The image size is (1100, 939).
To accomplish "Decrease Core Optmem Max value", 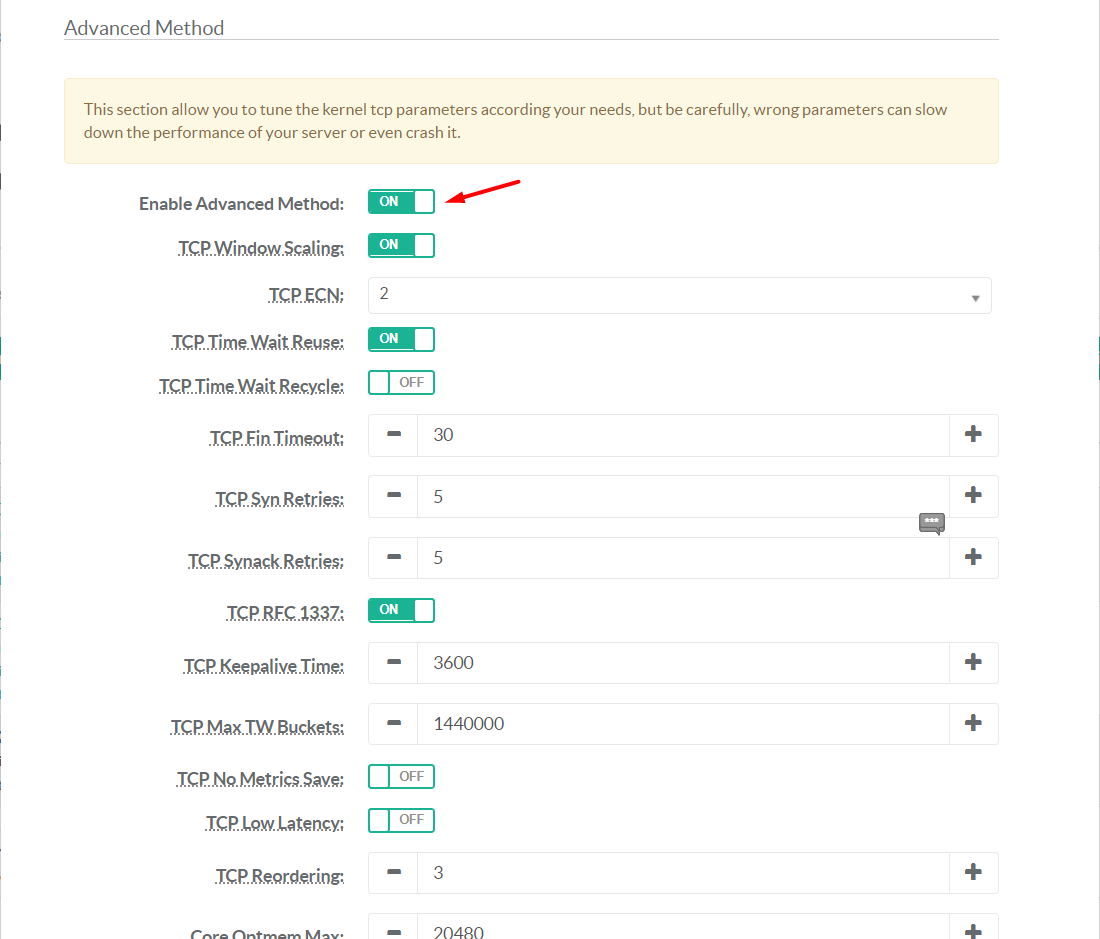I will [393, 930].
